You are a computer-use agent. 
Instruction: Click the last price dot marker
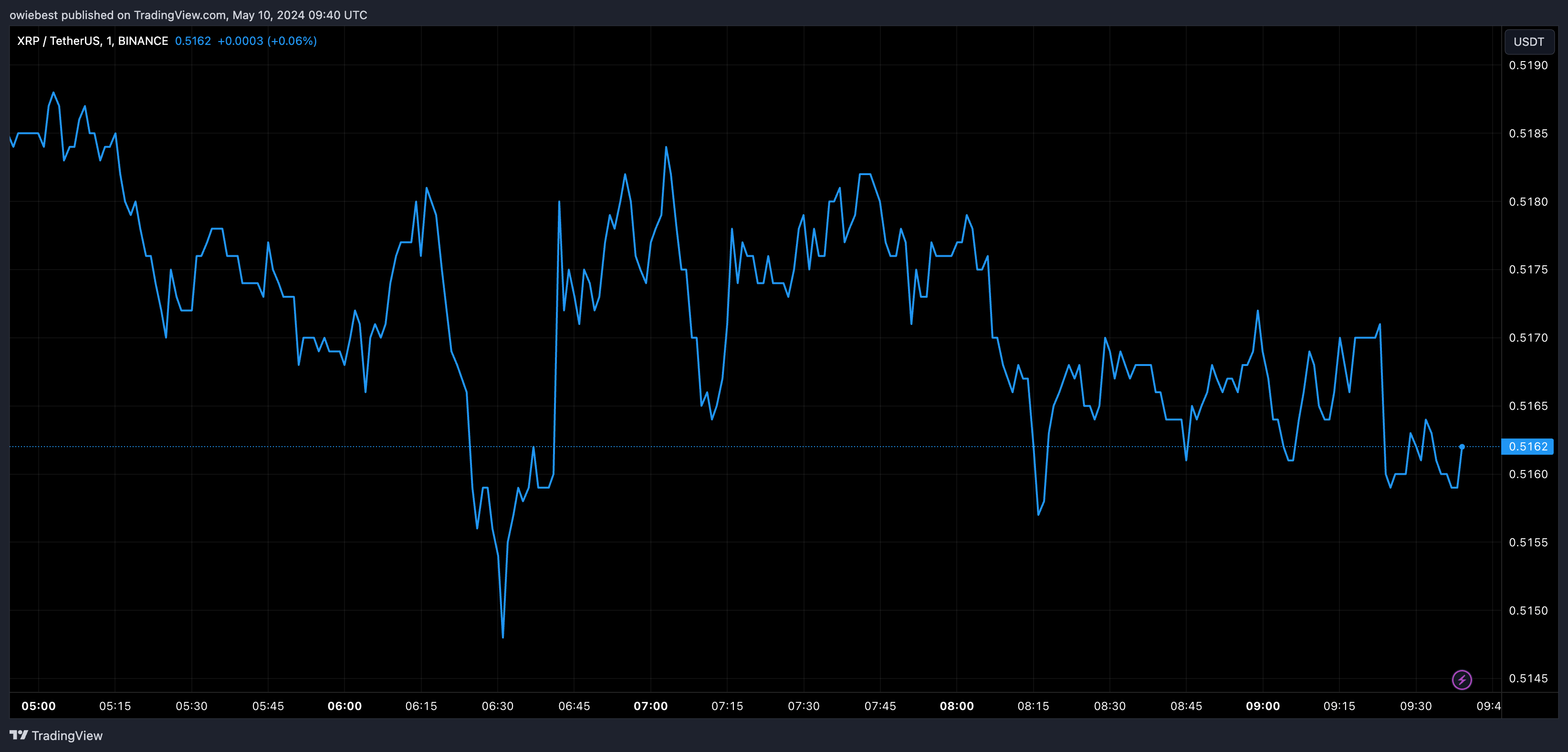(x=1462, y=447)
